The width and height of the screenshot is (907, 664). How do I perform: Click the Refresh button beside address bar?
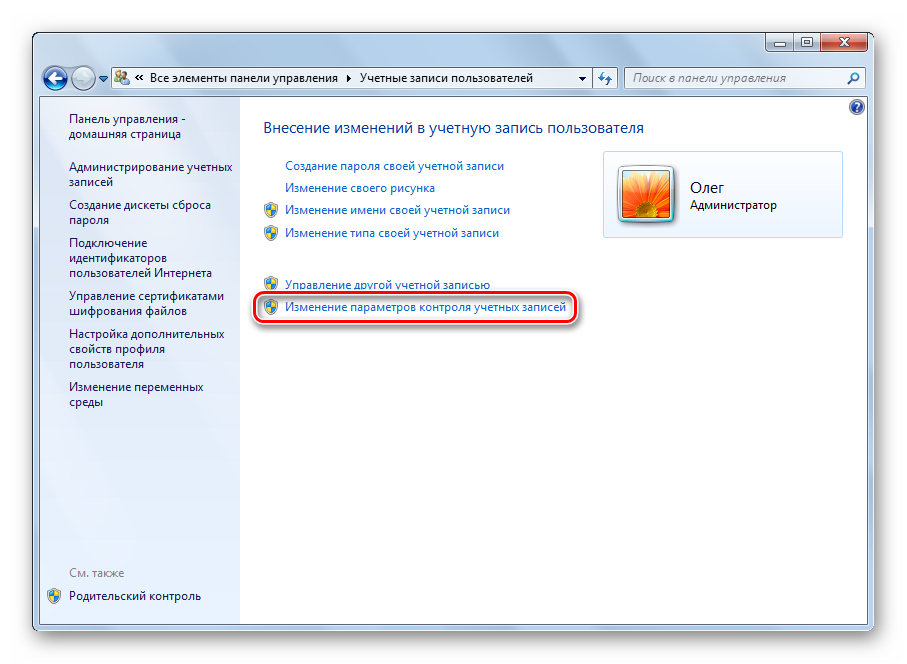coord(605,78)
